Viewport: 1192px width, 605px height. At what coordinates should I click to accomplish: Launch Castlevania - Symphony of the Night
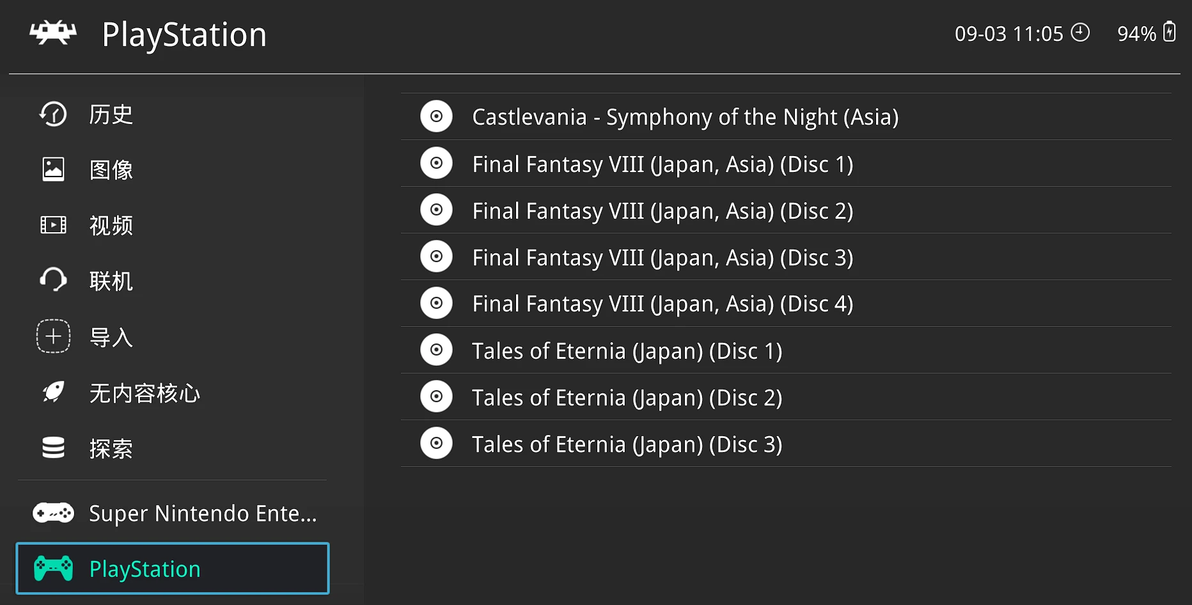pyautogui.click(x=685, y=117)
